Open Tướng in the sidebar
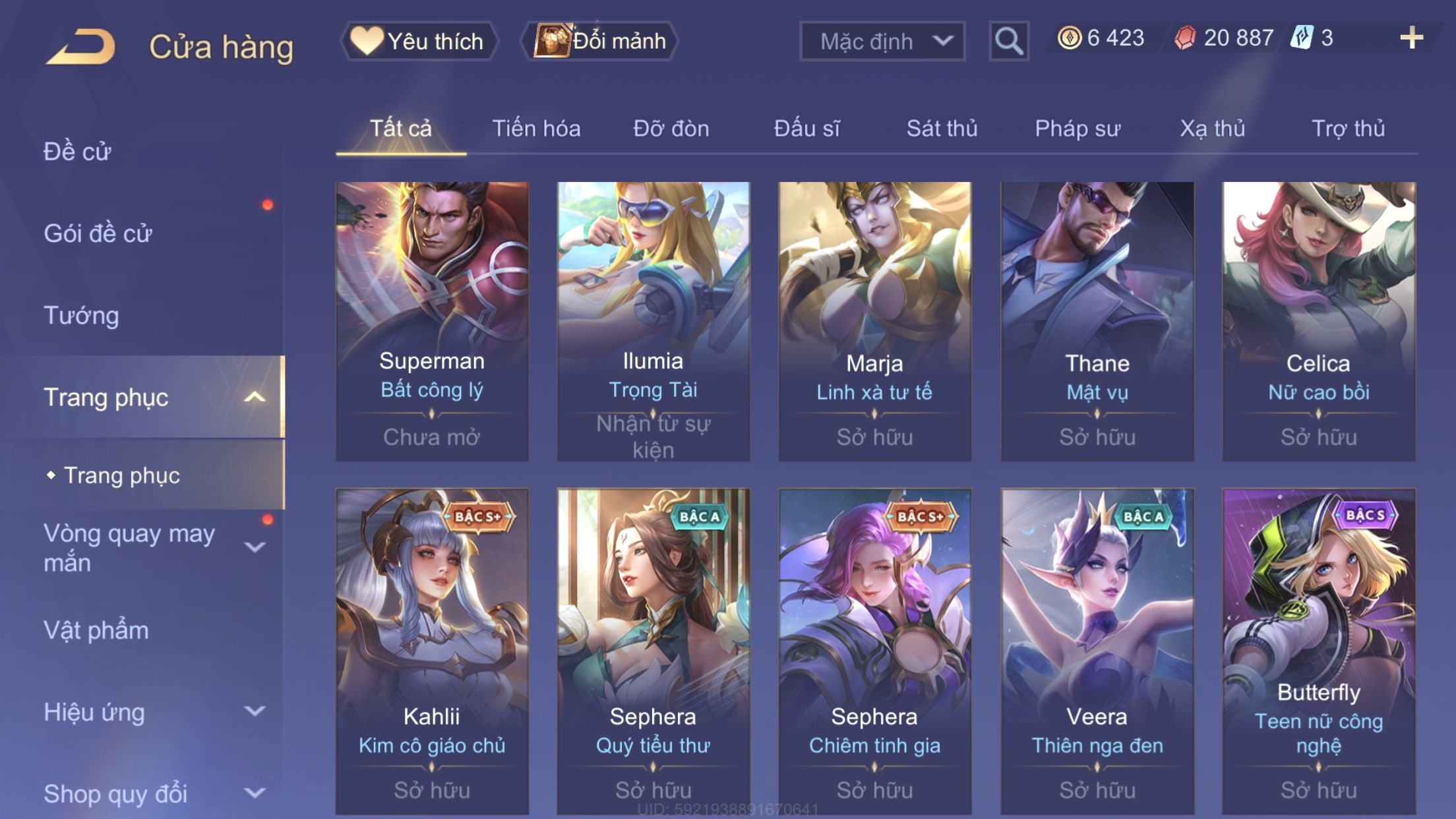This screenshot has height=819, width=1456. click(81, 315)
